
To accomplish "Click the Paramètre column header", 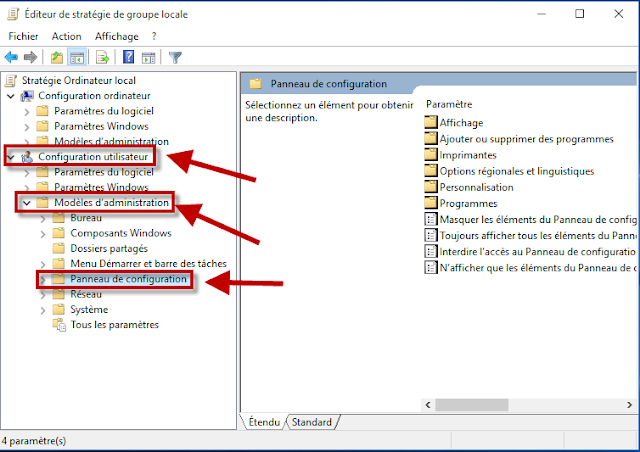I will (449, 104).
